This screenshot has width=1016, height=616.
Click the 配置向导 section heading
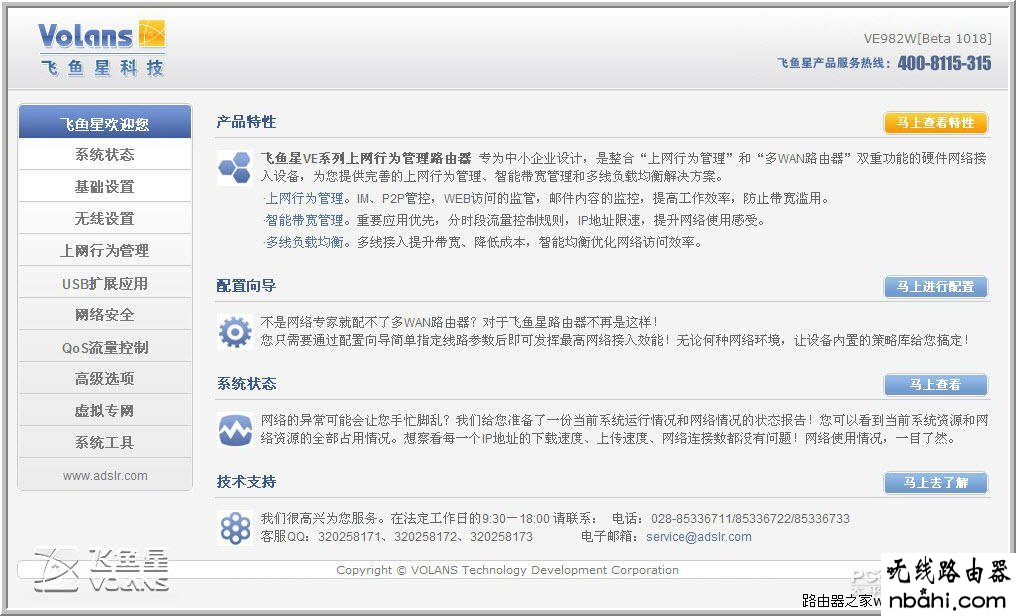(246, 286)
